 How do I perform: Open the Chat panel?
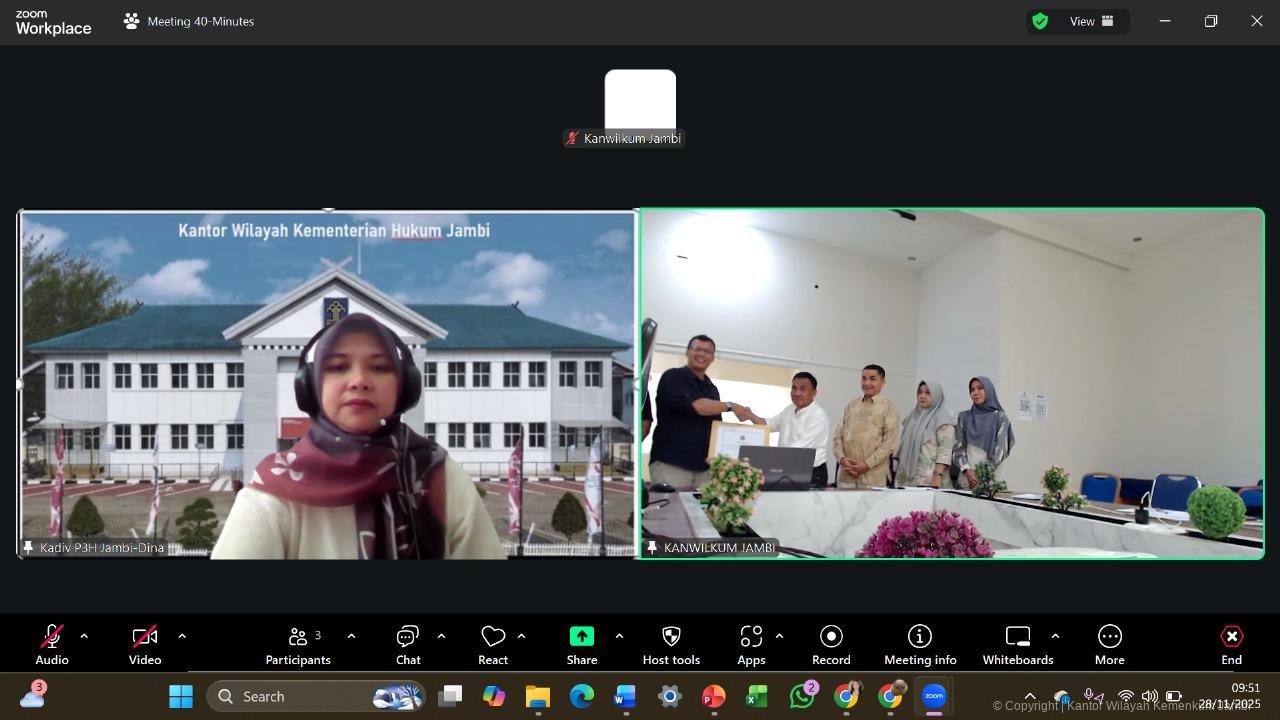pos(408,645)
